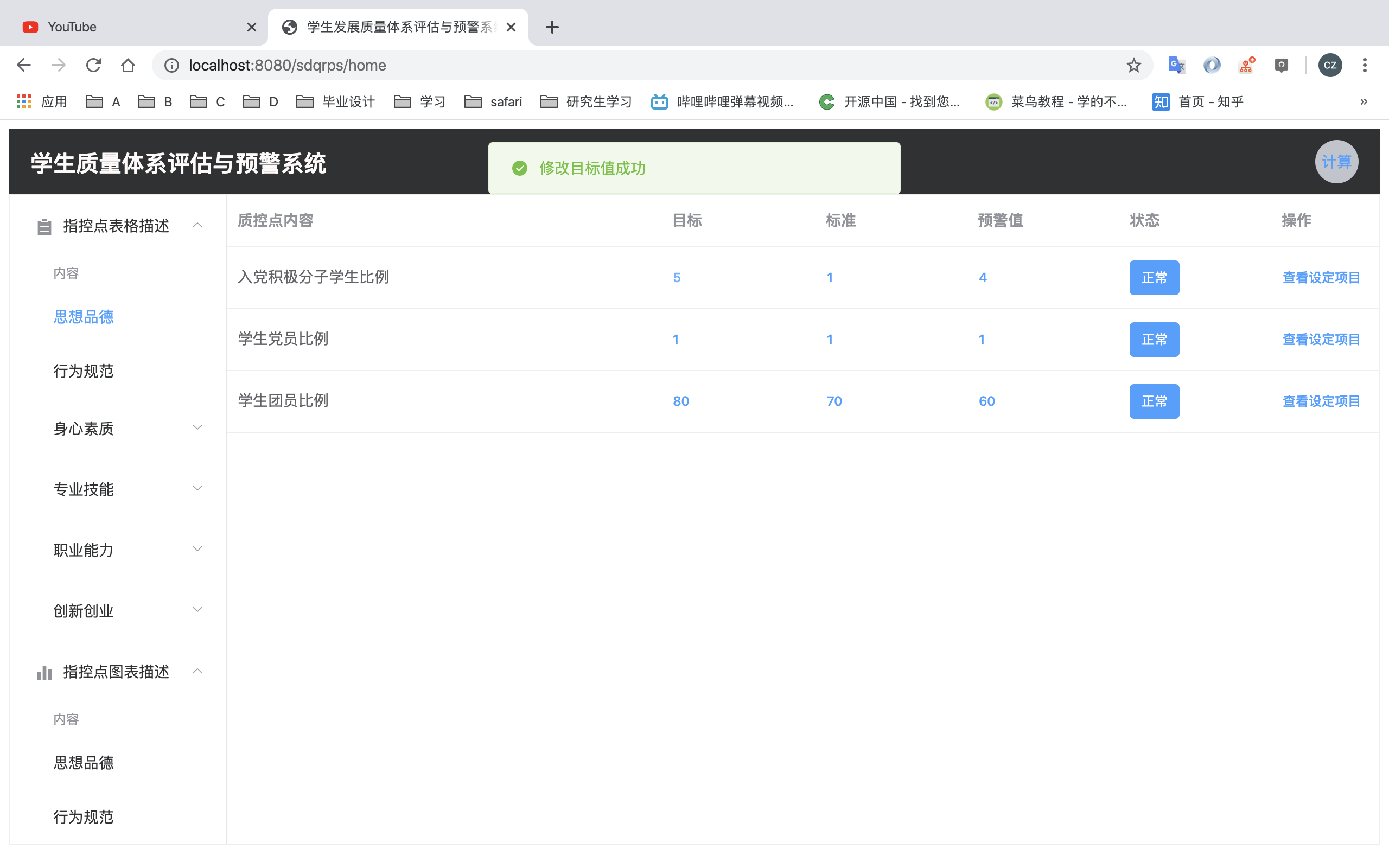Open the 哔哩哔哩 bookmark
This screenshot has width=1389, height=868.
pos(722,101)
